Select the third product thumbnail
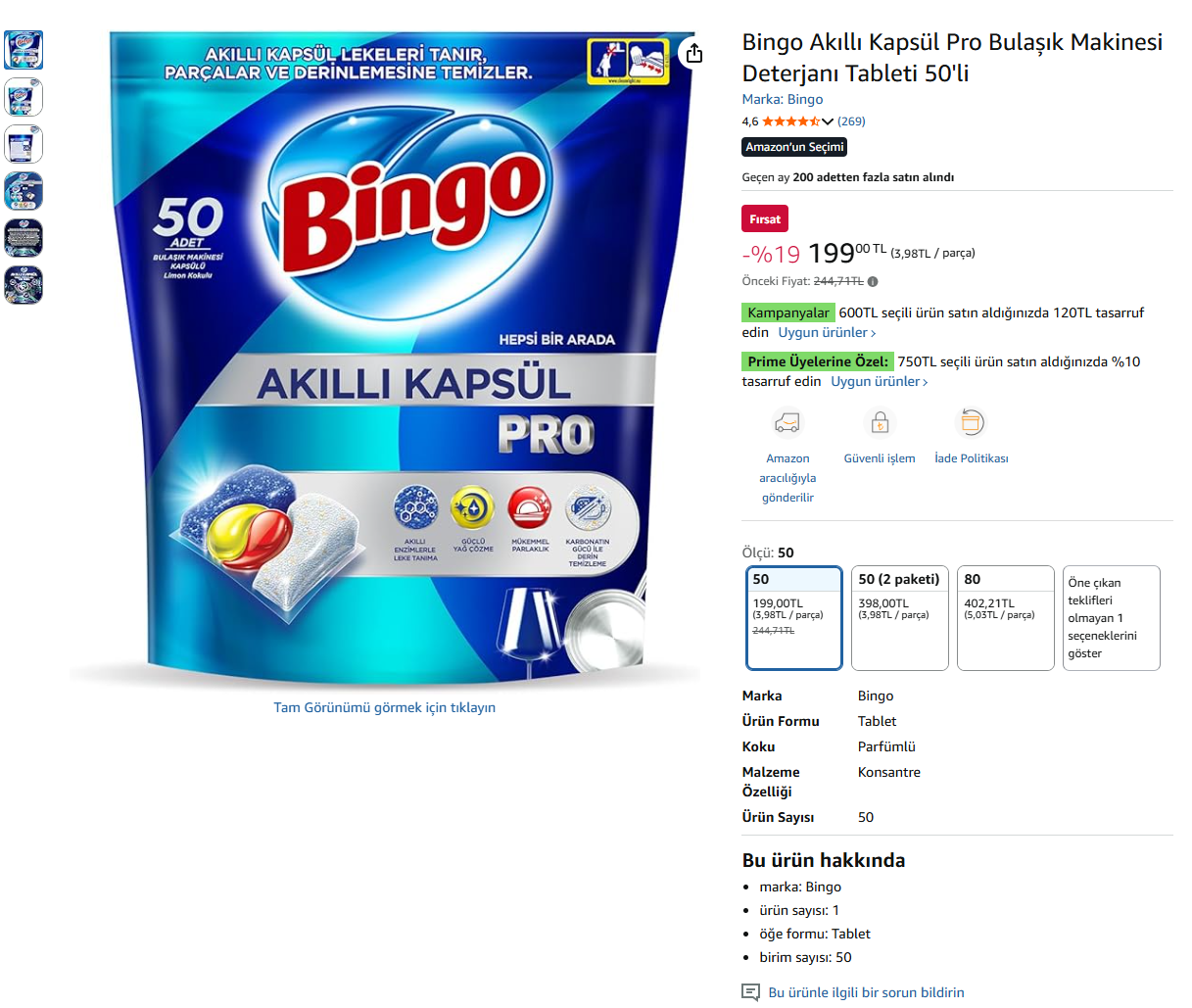The image size is (1192, 1008). [x=24, y=144]
